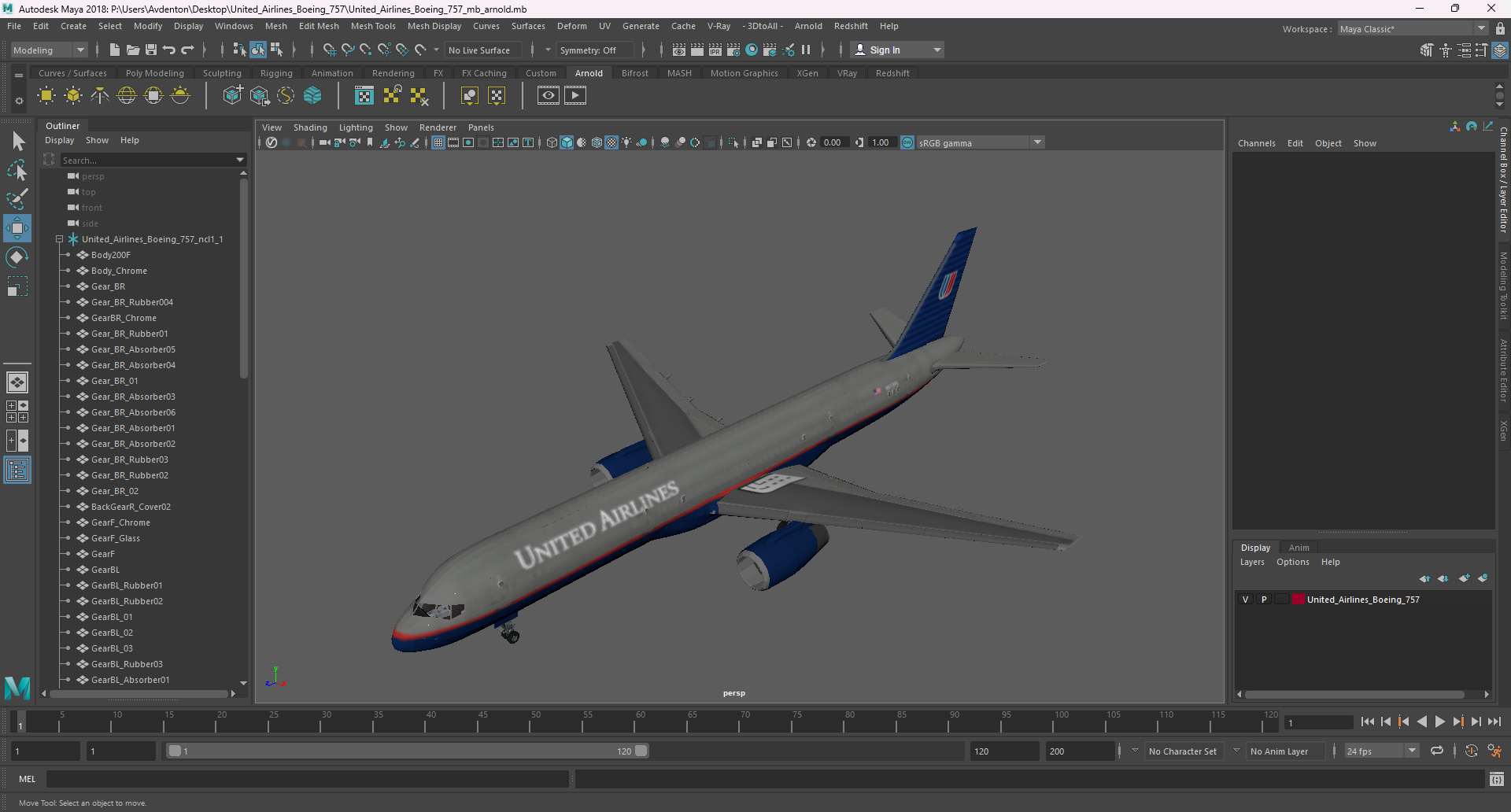Change the layer red color swatch
This screenshot has width=1511, height=812.
1298,600
